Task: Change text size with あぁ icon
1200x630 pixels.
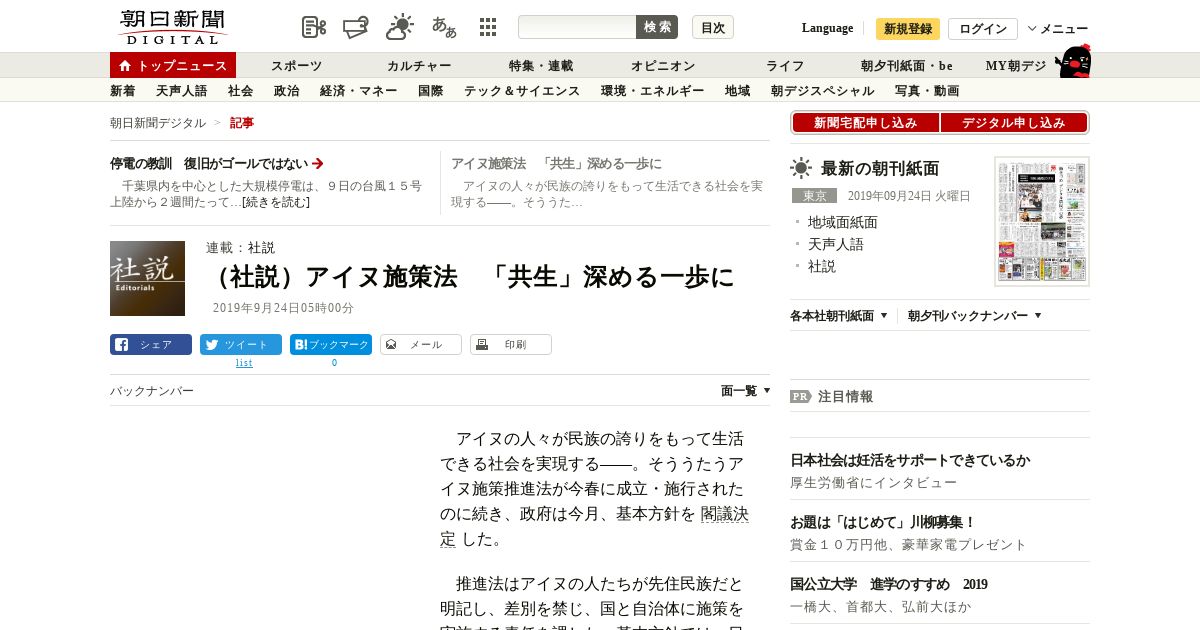Action: (x=444, y=27)
